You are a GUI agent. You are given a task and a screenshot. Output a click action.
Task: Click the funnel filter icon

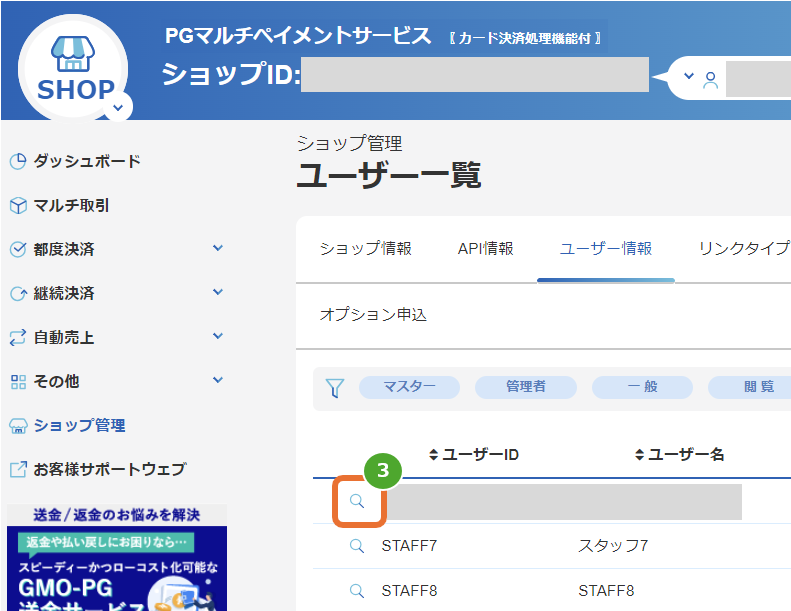pyautogui.click(x=335, y=388)
